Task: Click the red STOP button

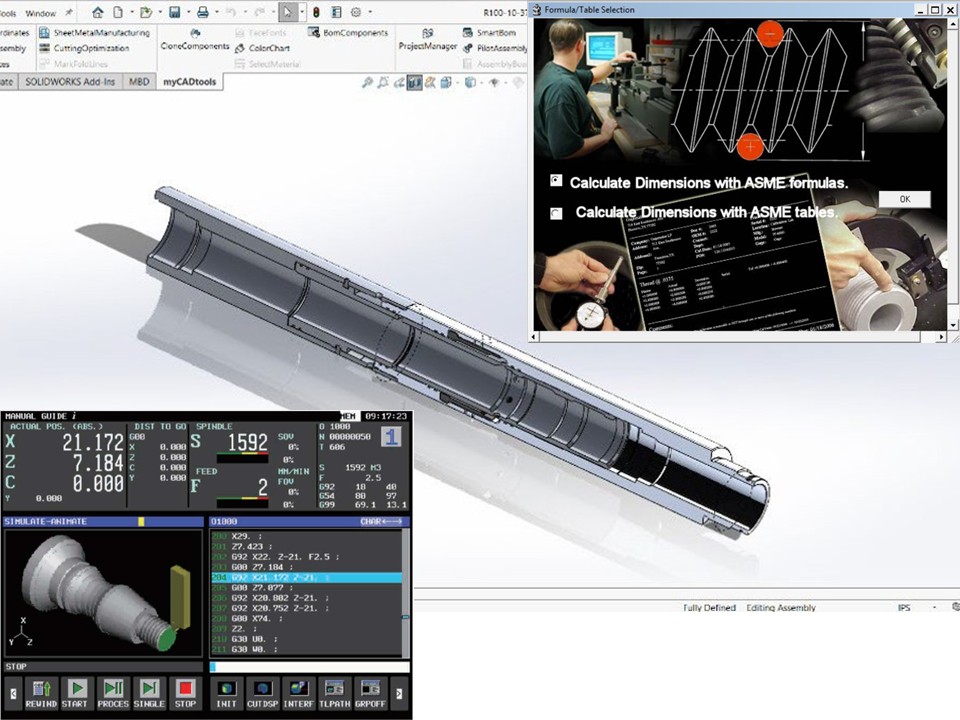Action: 185,694
